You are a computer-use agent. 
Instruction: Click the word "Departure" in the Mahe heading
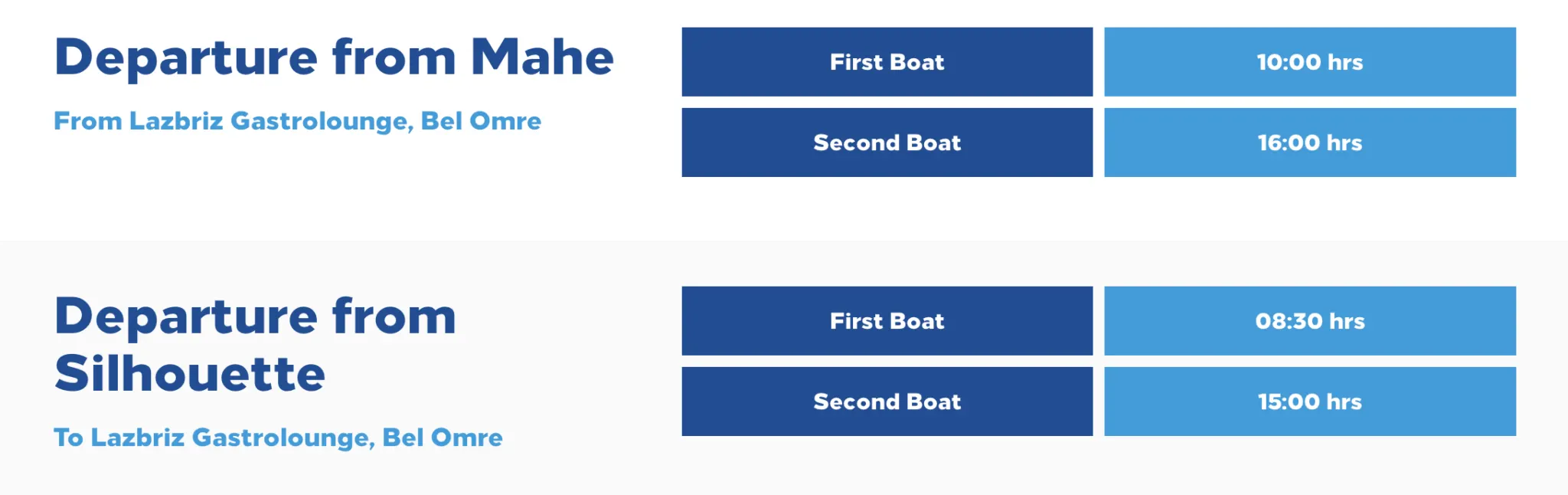186,57
